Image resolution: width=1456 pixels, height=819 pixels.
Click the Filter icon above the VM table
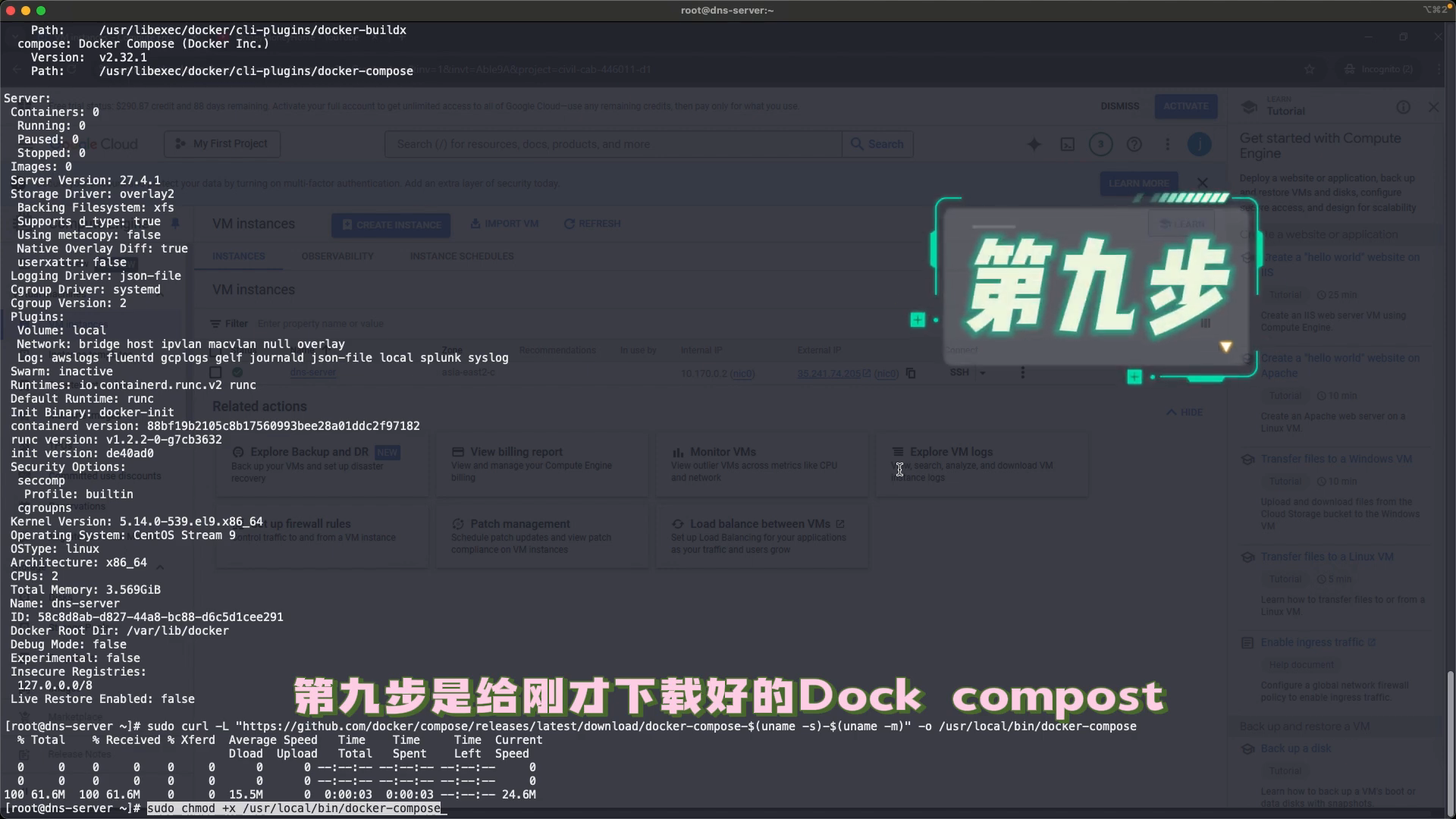215,323
